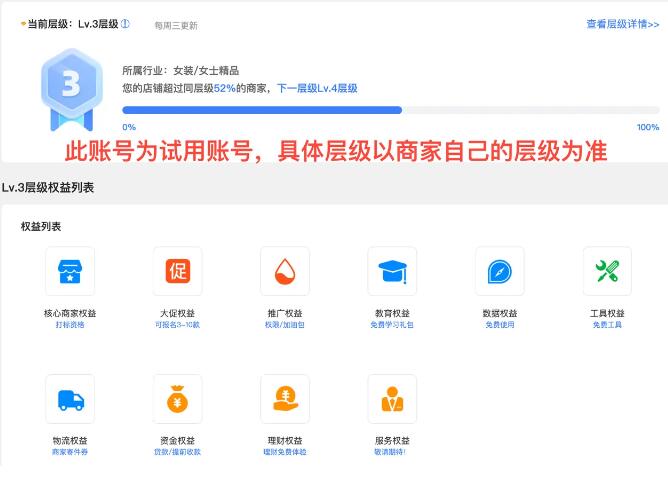668x482 pixels.
Task: Click the orange 促 大促权益 icon
Action: click(x=178, y=271)
